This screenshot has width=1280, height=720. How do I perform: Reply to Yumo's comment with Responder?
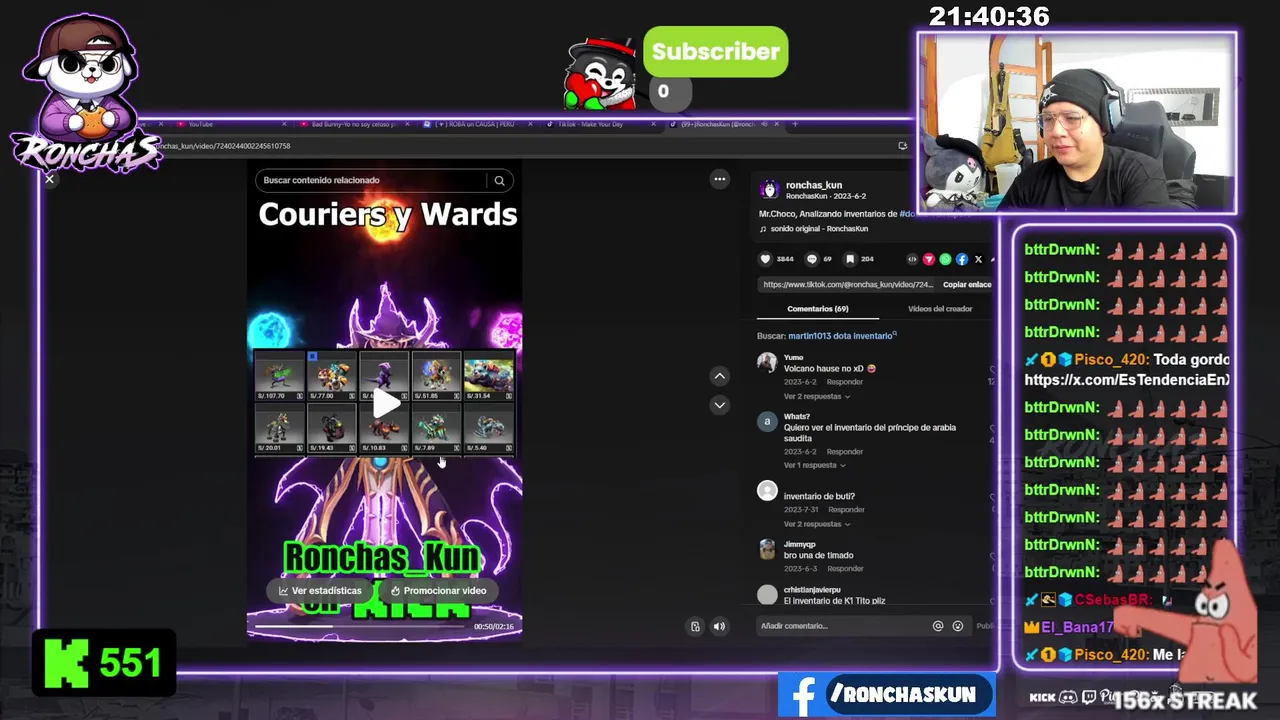pos(845,382)
